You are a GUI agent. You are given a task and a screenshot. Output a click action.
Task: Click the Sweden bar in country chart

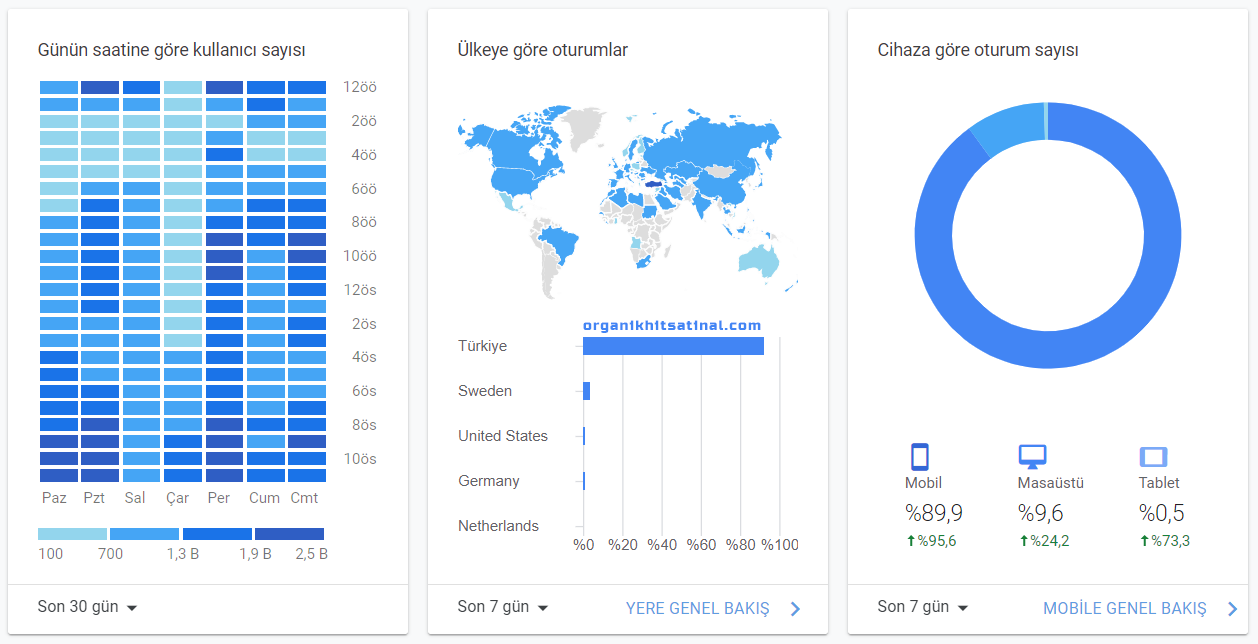(x=586, y=391)
